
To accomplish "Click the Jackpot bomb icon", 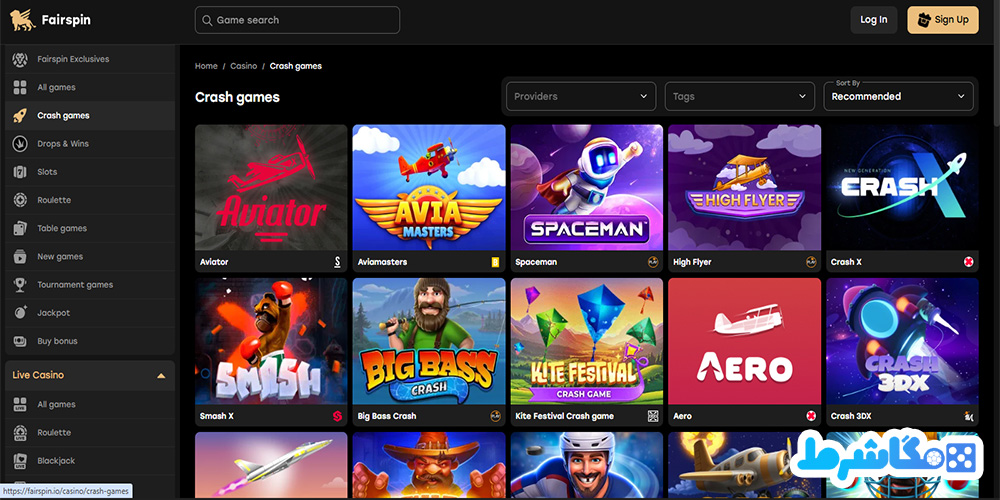I will pyautogui.click(x=20, y=312).
